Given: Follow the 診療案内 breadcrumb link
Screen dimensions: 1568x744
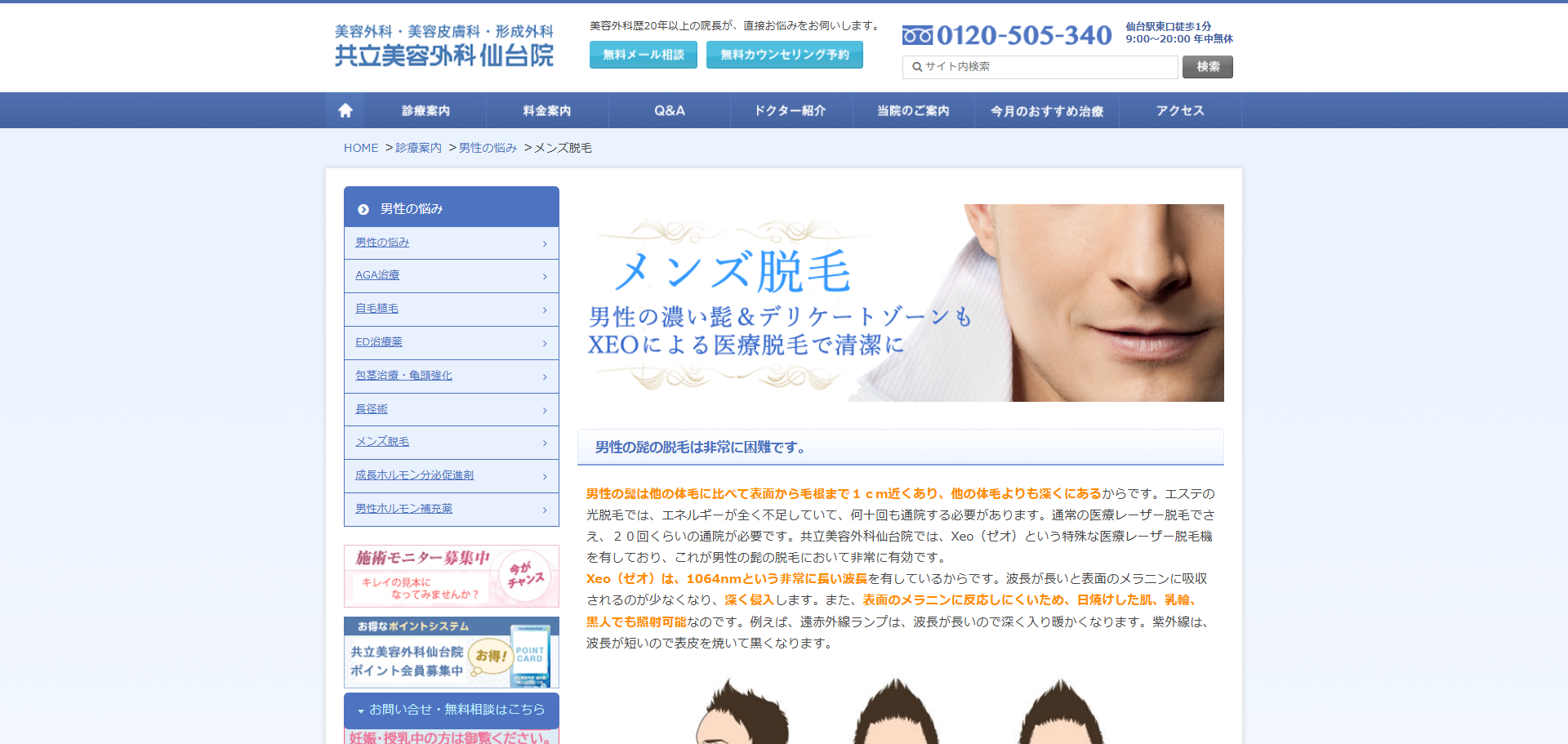Looking at the screenshot, I should pos(418,148).
